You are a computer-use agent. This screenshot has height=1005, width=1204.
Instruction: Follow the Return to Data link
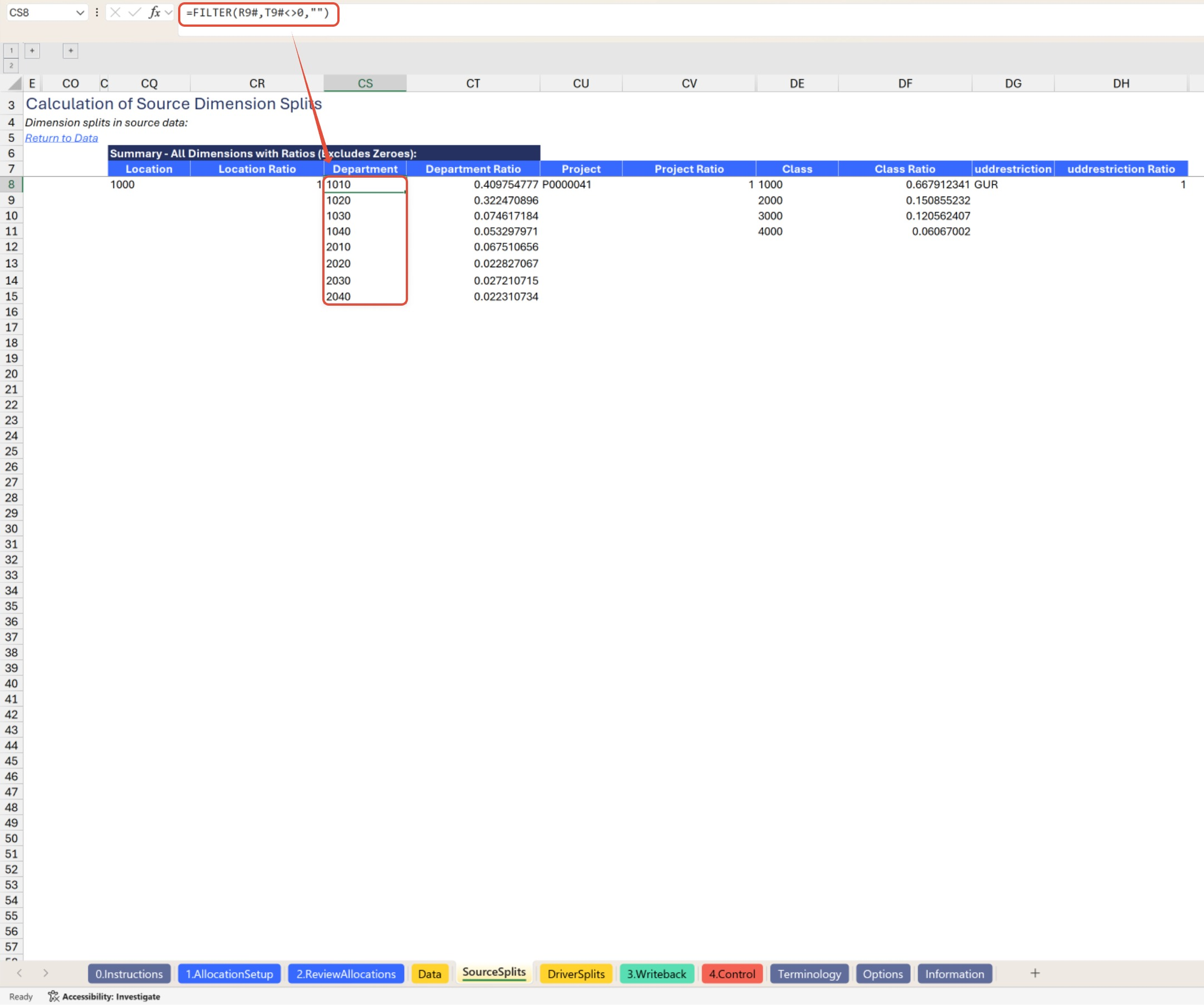pyautogui.click(x=61, y=138)
